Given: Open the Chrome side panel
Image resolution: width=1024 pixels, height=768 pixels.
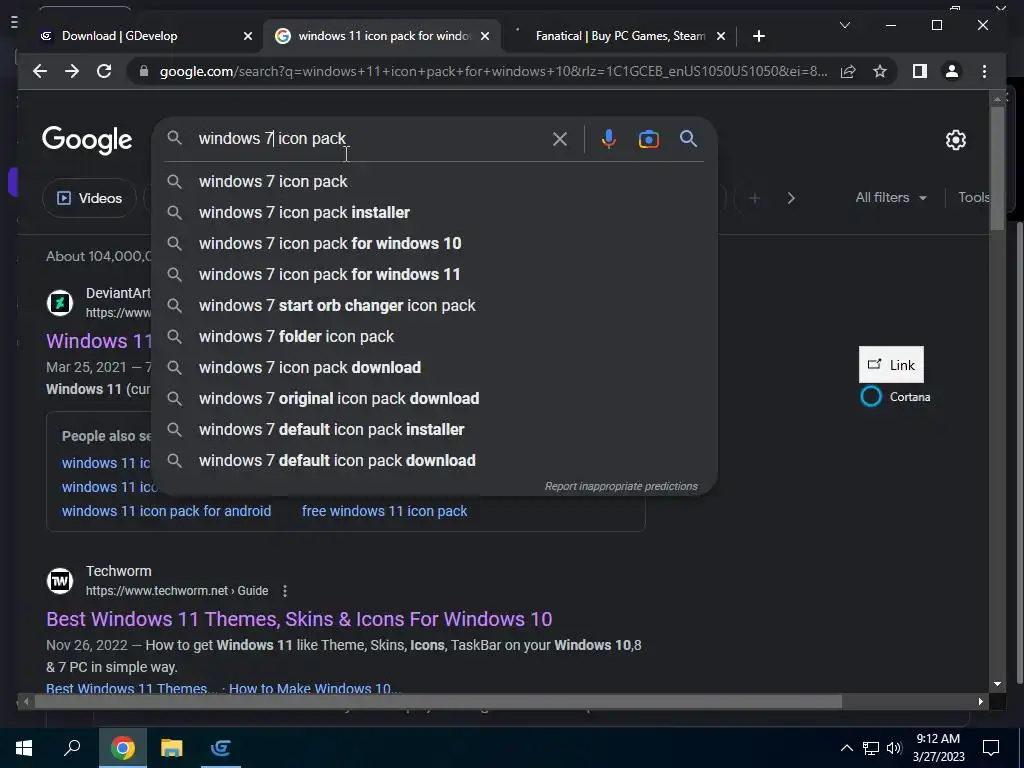Looking at the screenshot, I should coord(920,71).
